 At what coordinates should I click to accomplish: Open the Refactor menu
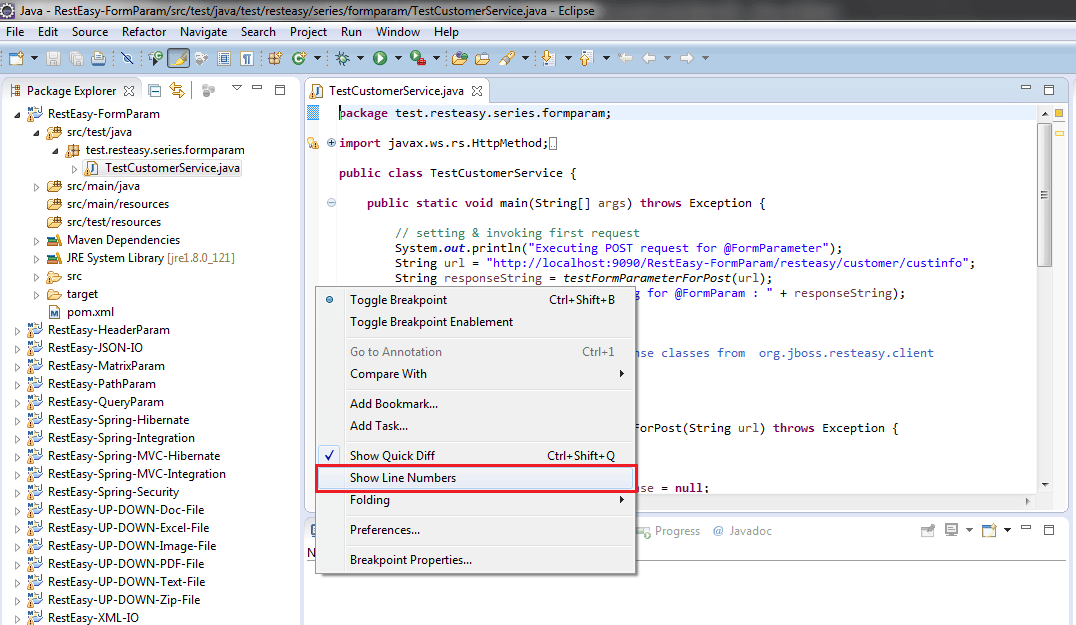click(144, 32)
